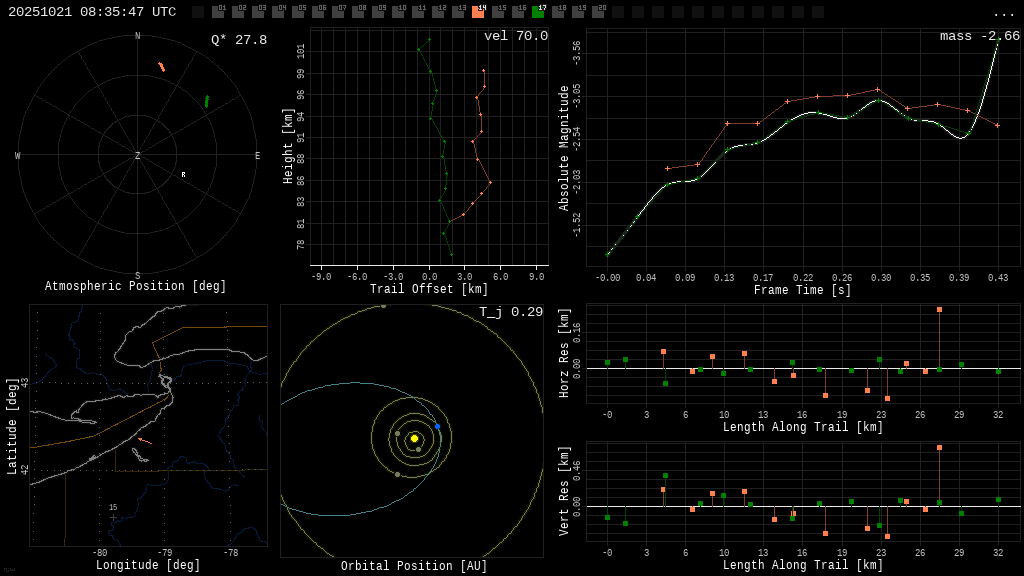Select the green station 17 box
The image size is (1024, 576).
[x=538, y=12]
